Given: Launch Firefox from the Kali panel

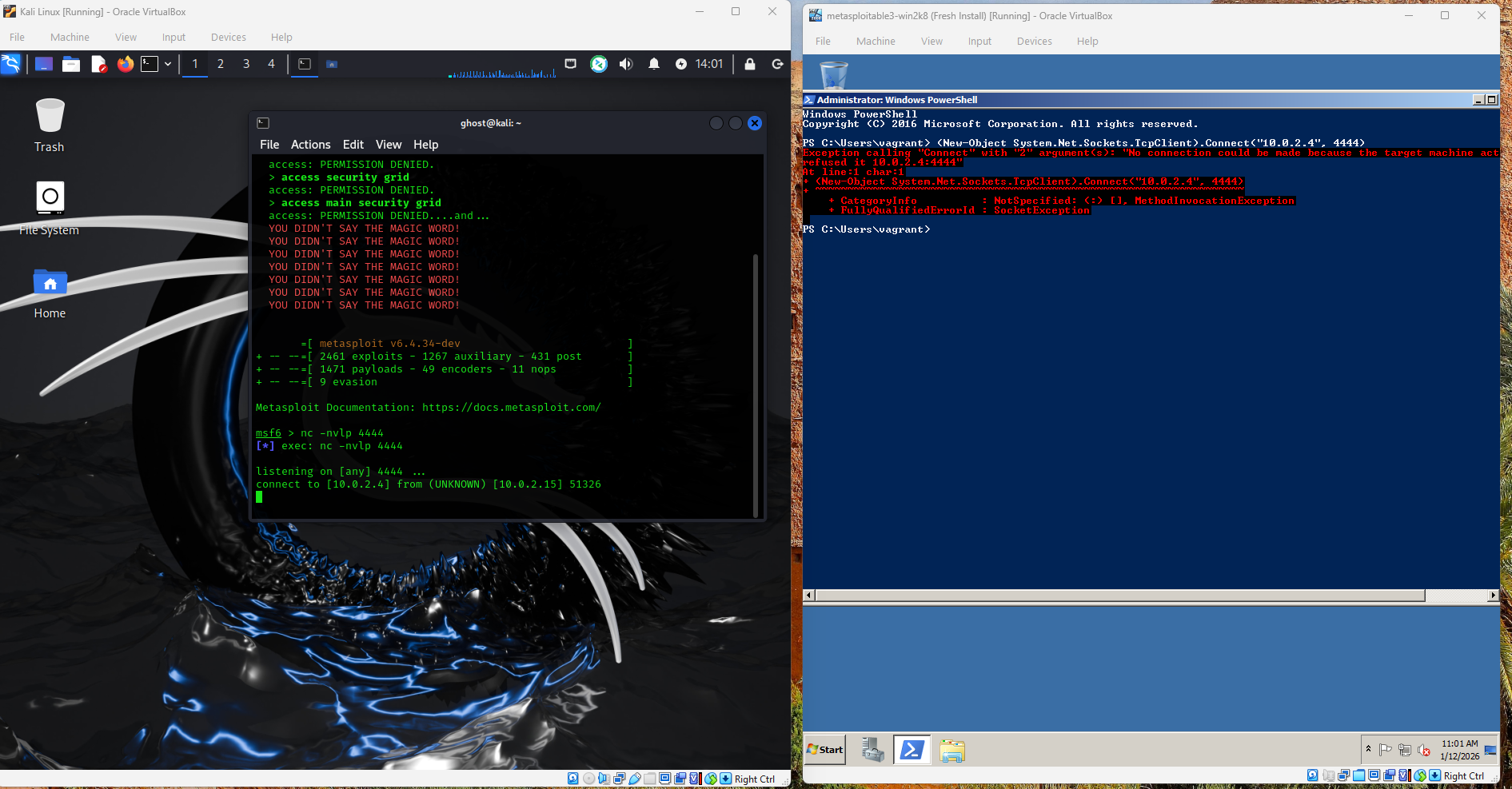Looking at the screenshot, I should point(126,64).
